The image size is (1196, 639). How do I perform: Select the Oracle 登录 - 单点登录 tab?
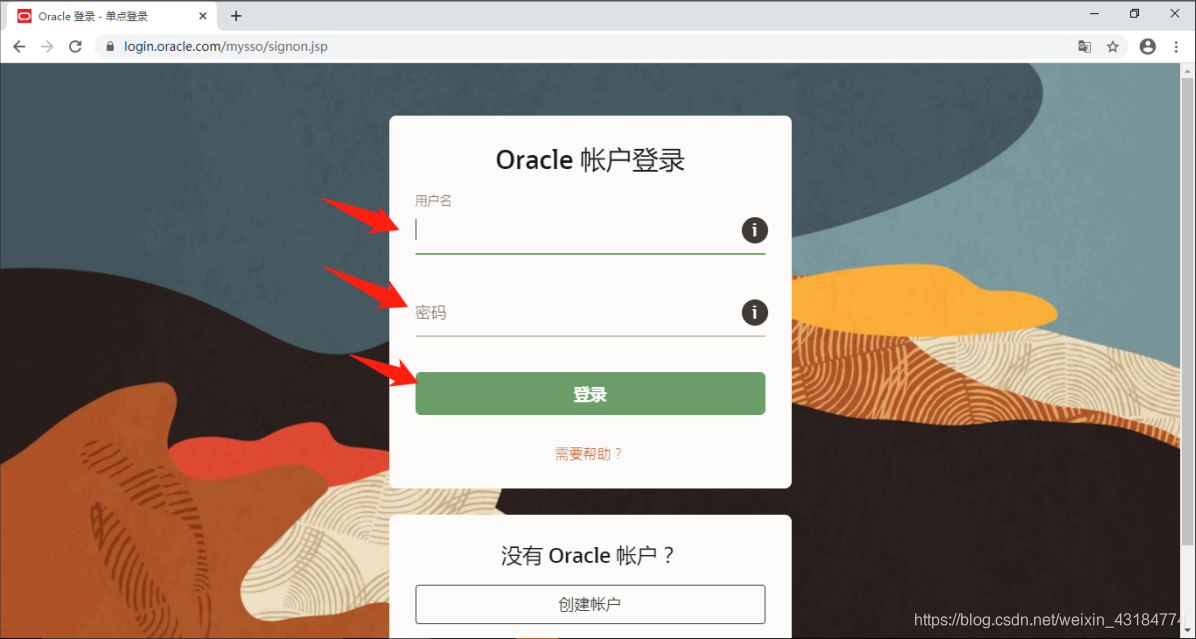pos(113,16)
